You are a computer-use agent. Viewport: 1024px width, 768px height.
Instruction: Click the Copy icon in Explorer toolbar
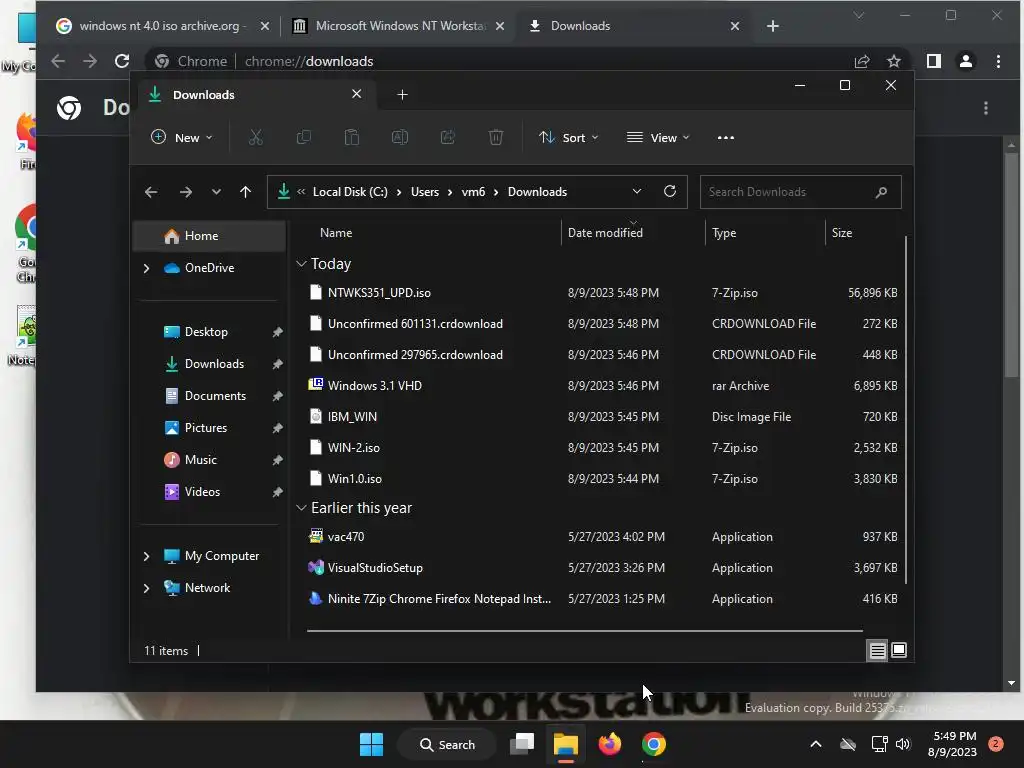click(x=304, y=138)
